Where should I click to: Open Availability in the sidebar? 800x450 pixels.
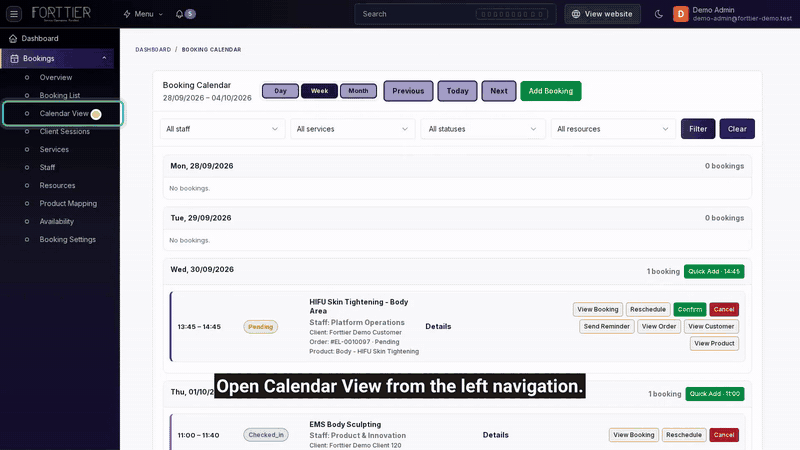coord(57,221)
